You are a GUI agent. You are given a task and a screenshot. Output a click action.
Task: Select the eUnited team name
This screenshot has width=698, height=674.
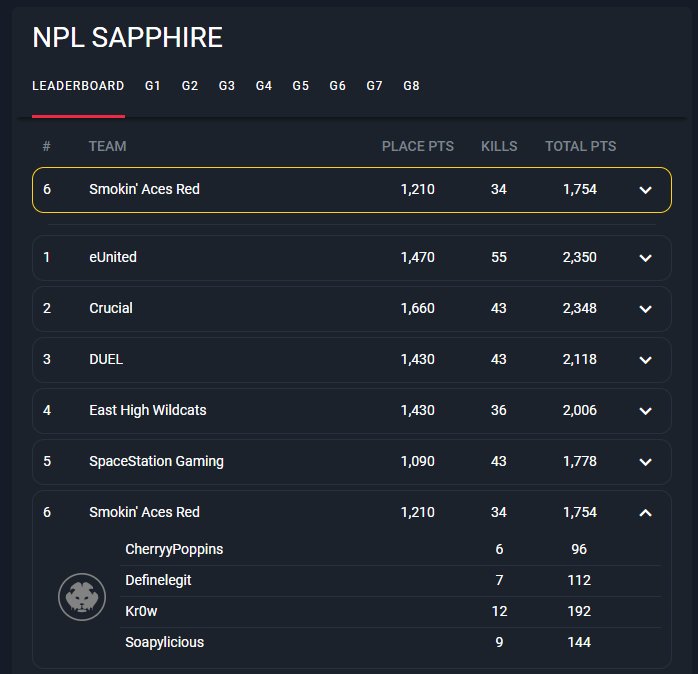pos(113,257)
